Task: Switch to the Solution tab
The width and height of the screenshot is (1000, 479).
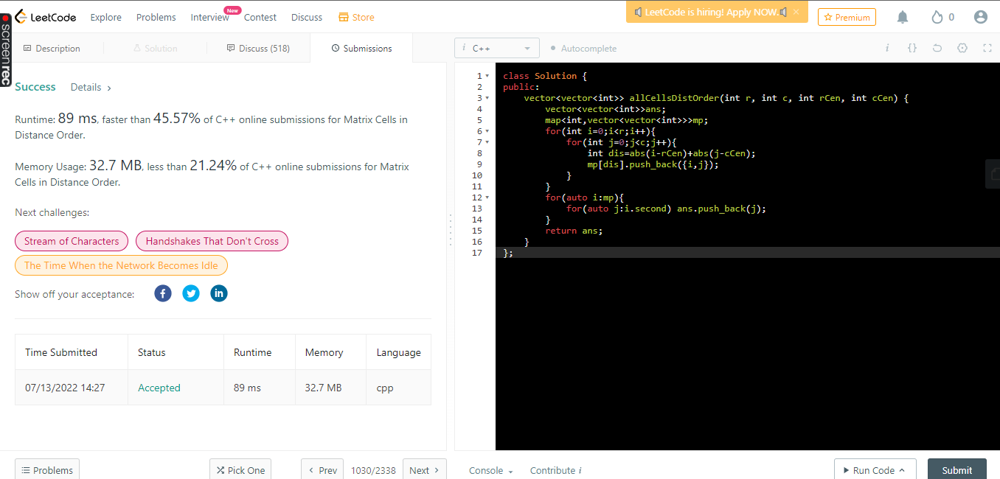Action: 155,48
